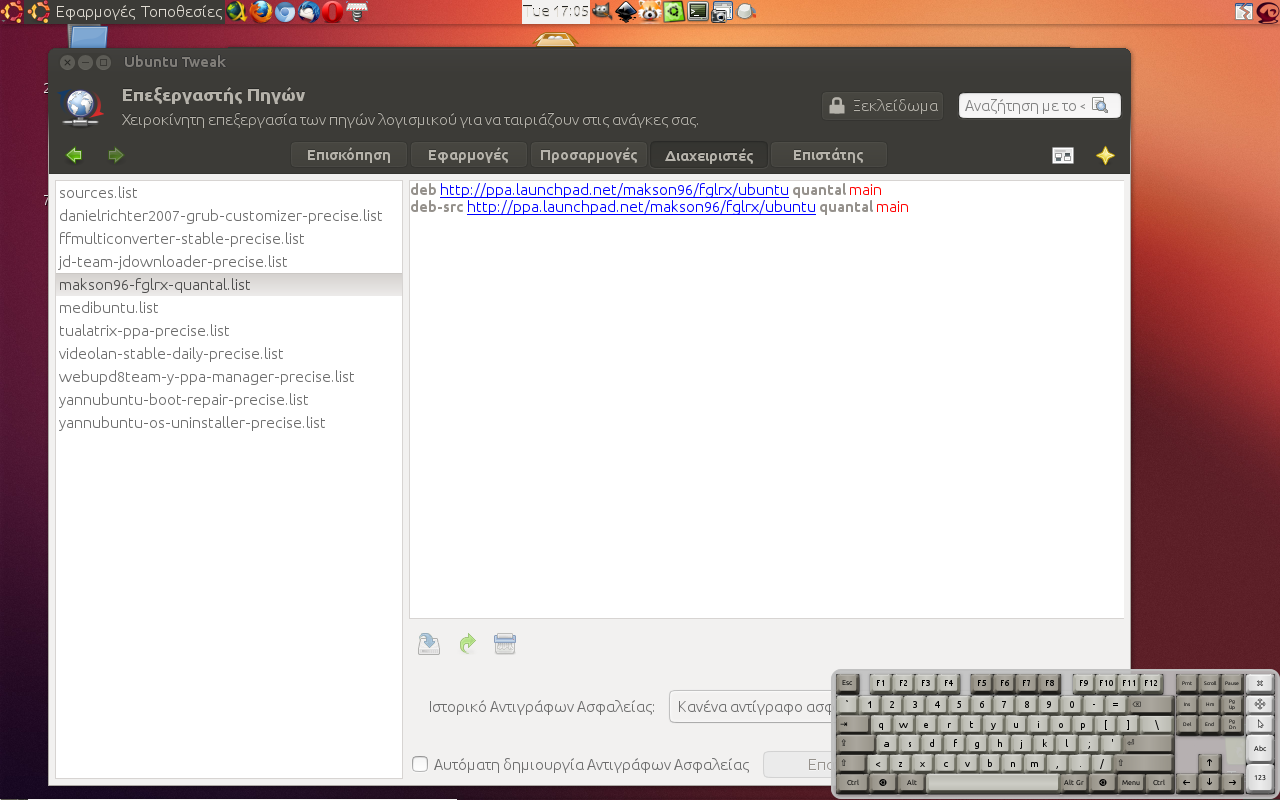
Task: Click the third icon next to the refresh icon
Action: point(505,644)
